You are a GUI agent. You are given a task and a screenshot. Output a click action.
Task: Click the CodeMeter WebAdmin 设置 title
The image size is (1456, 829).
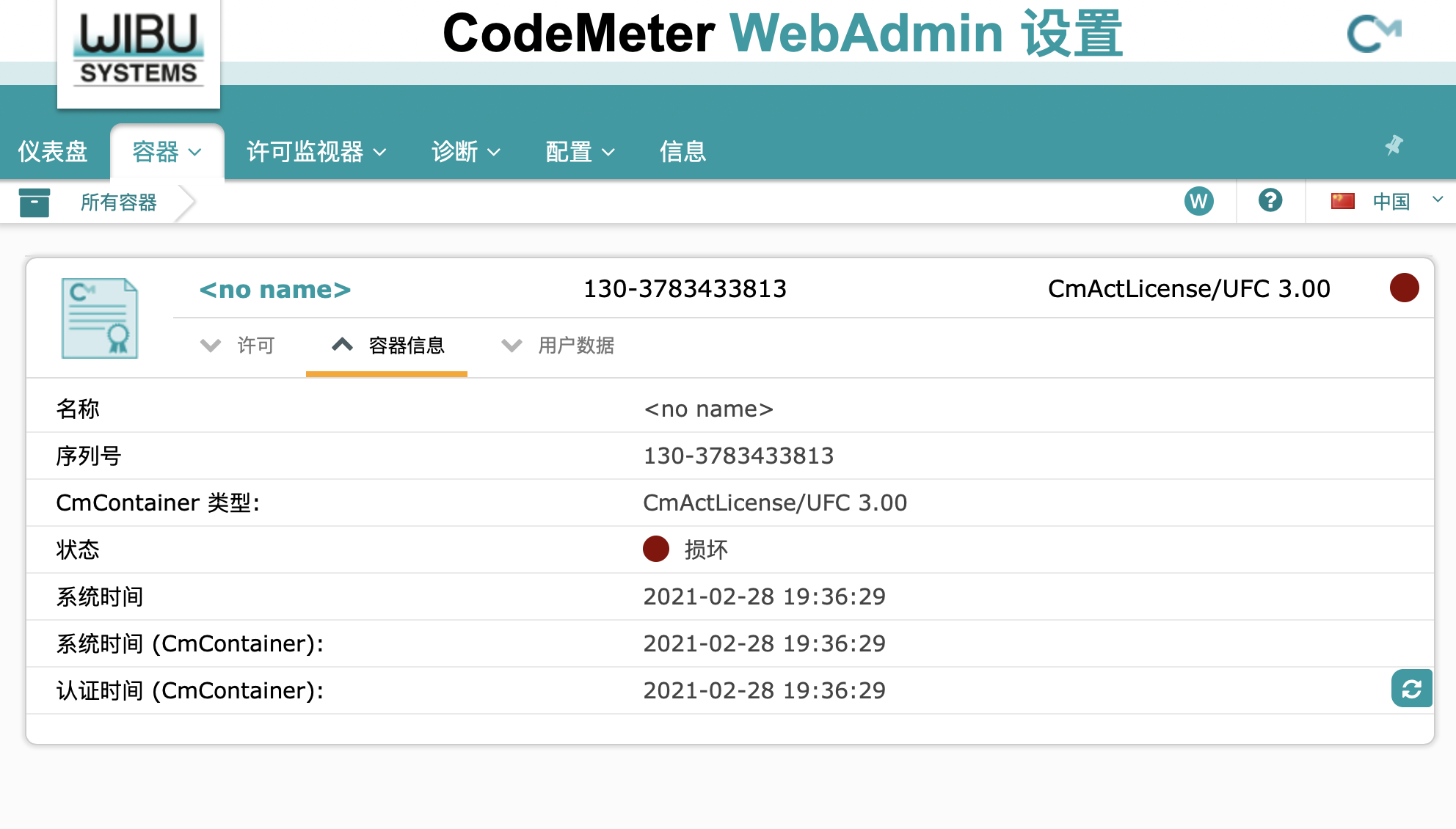point(783,34)
